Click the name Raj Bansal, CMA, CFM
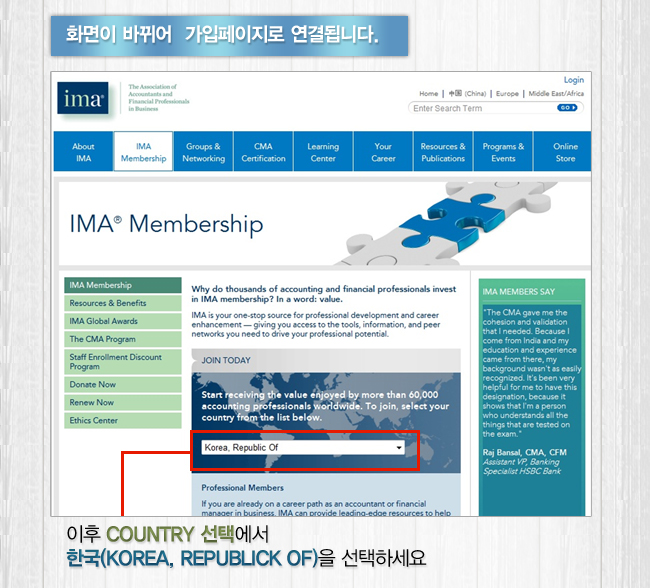The height and width of the screenshot is (588, 650). click(524, 452)
